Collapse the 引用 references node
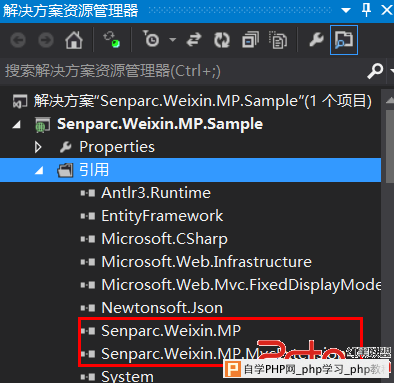The height and width of the screenshot is (383, 394). click(39, 171)
